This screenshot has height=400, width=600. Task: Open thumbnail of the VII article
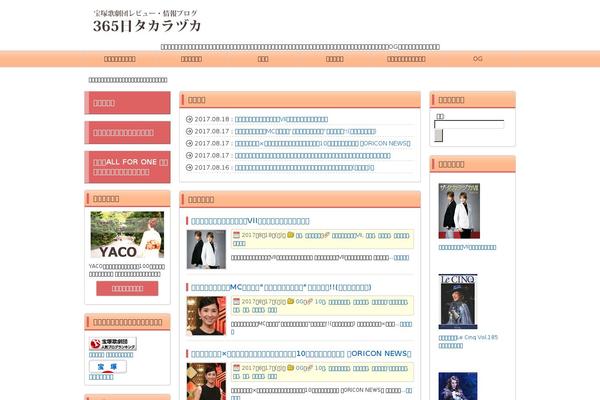click(x=206, y=249)
